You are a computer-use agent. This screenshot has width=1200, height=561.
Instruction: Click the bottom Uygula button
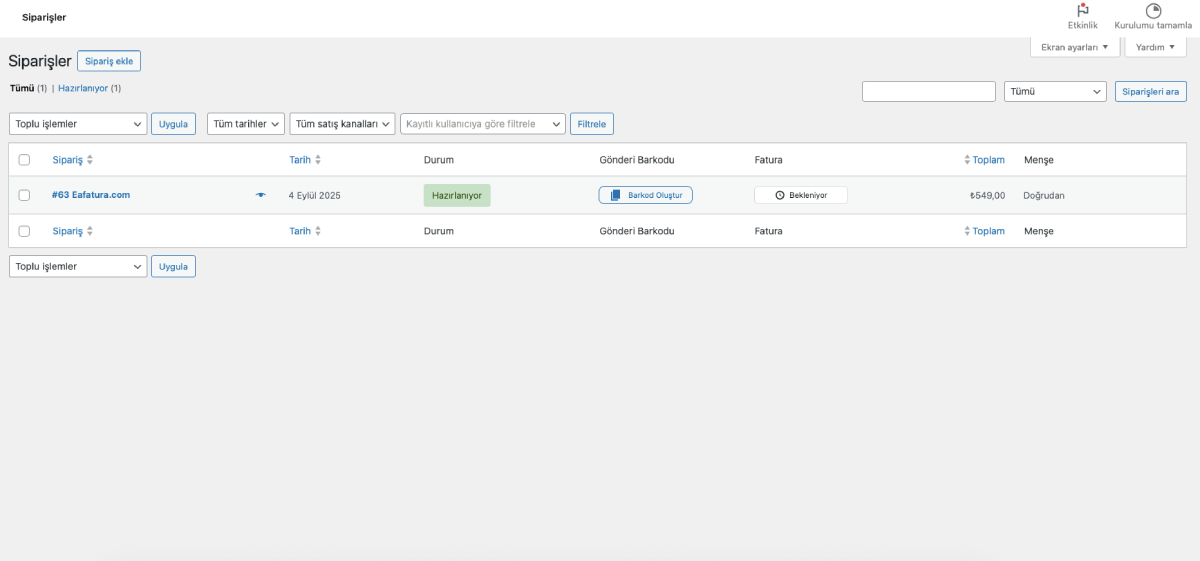pyautogui.click(x=173, y=266)
